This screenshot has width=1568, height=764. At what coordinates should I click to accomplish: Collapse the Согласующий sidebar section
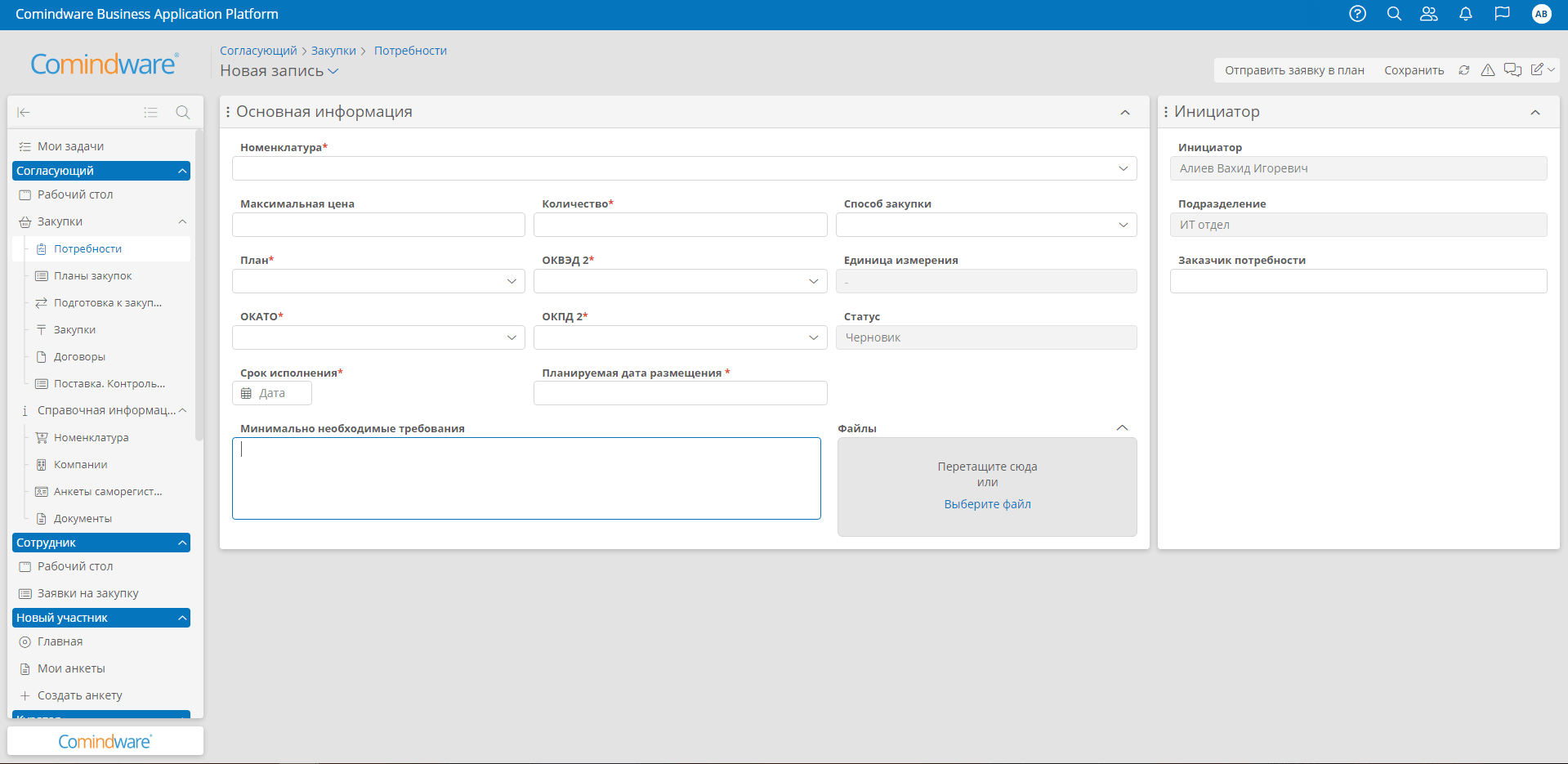tap(182, 171)
